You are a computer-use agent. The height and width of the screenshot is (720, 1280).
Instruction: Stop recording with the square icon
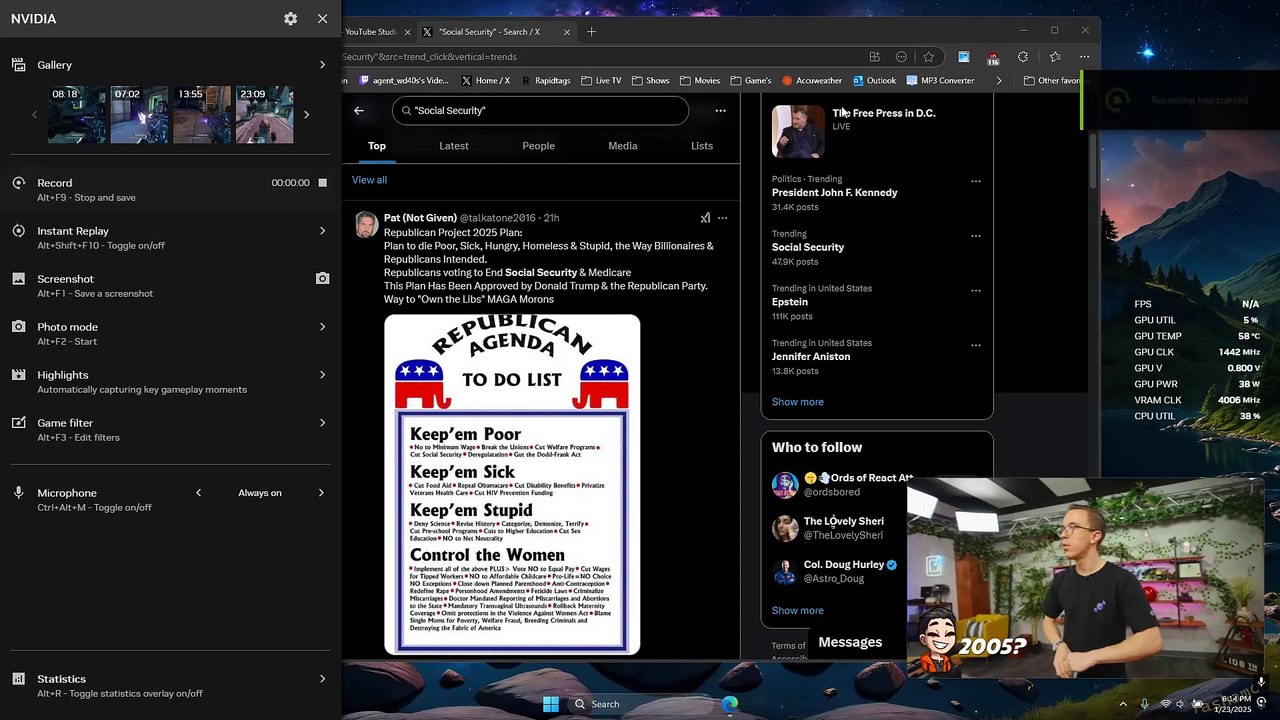pos(322,183)
